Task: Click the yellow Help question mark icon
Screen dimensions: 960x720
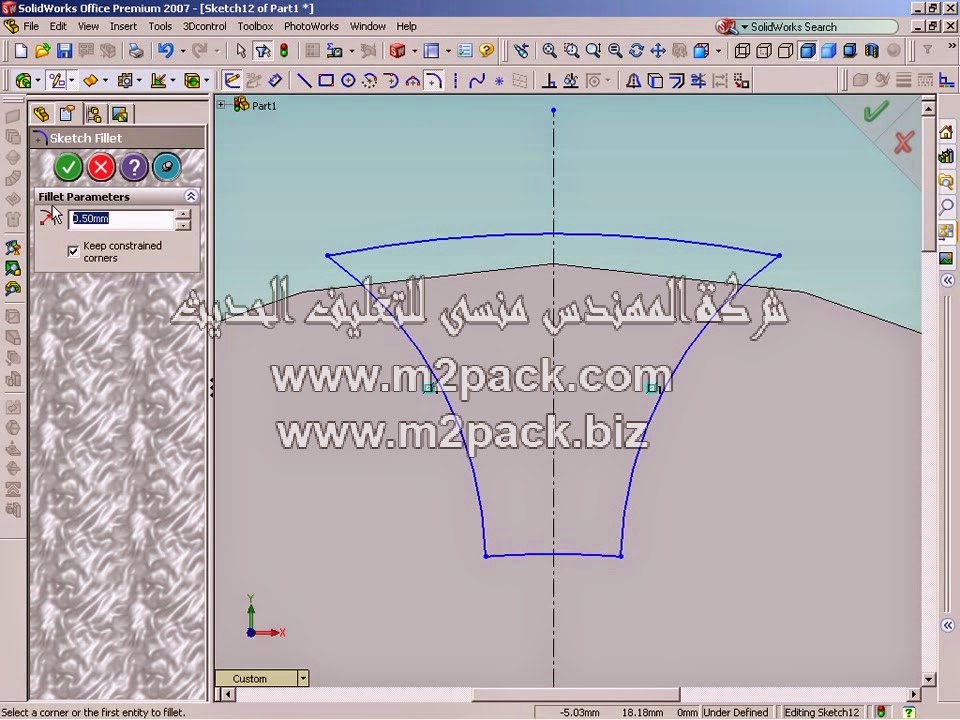Action: 487,51
